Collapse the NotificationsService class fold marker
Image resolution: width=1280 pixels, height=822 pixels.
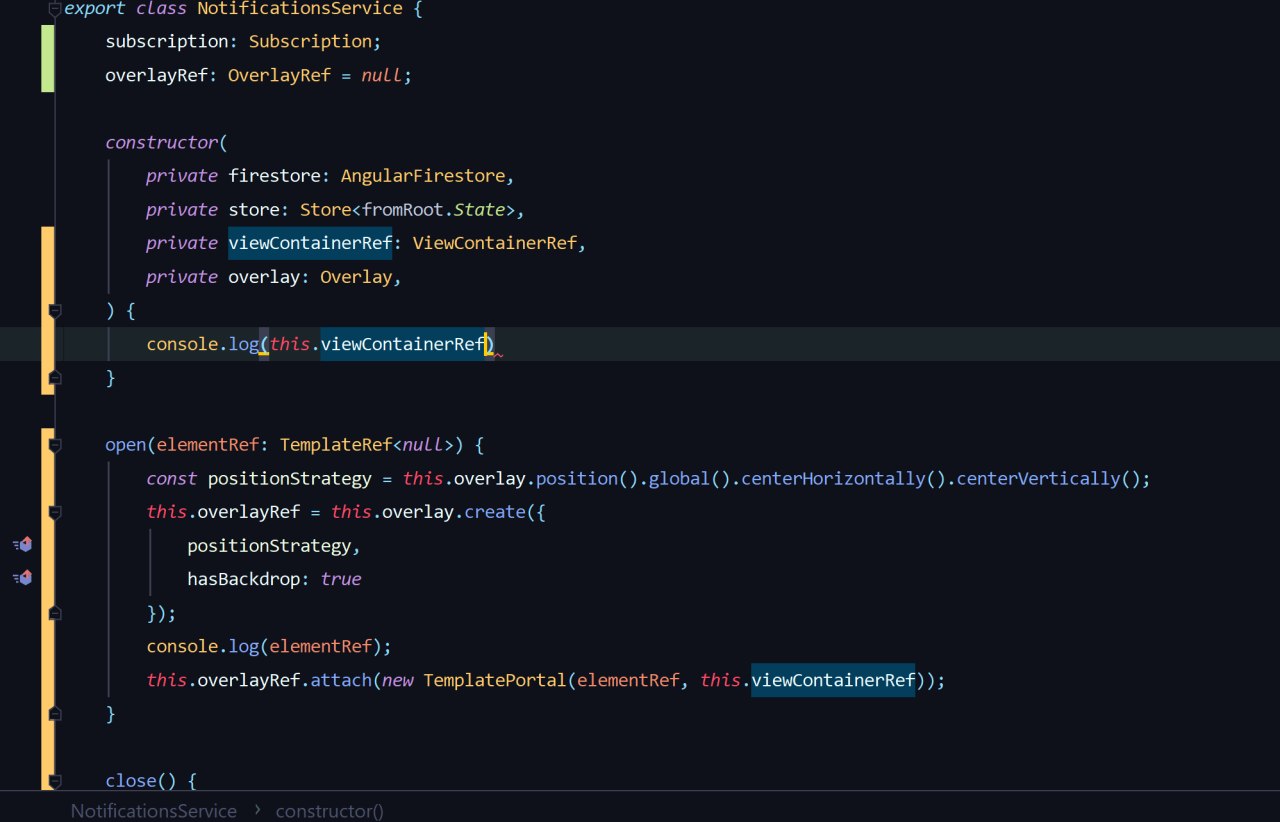coord(55,8)
